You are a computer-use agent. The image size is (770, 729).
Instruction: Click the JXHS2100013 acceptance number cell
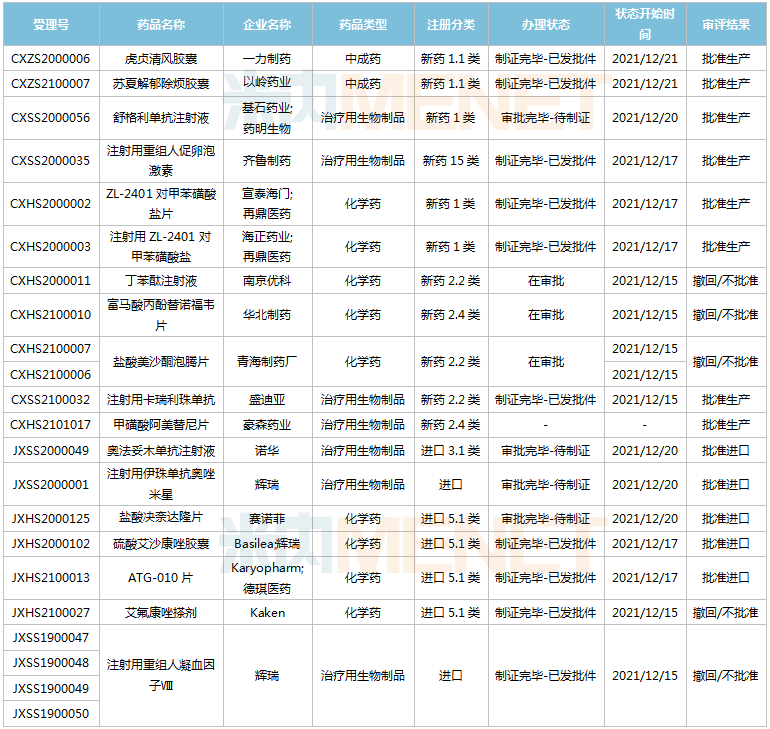[x=50, y=578]
